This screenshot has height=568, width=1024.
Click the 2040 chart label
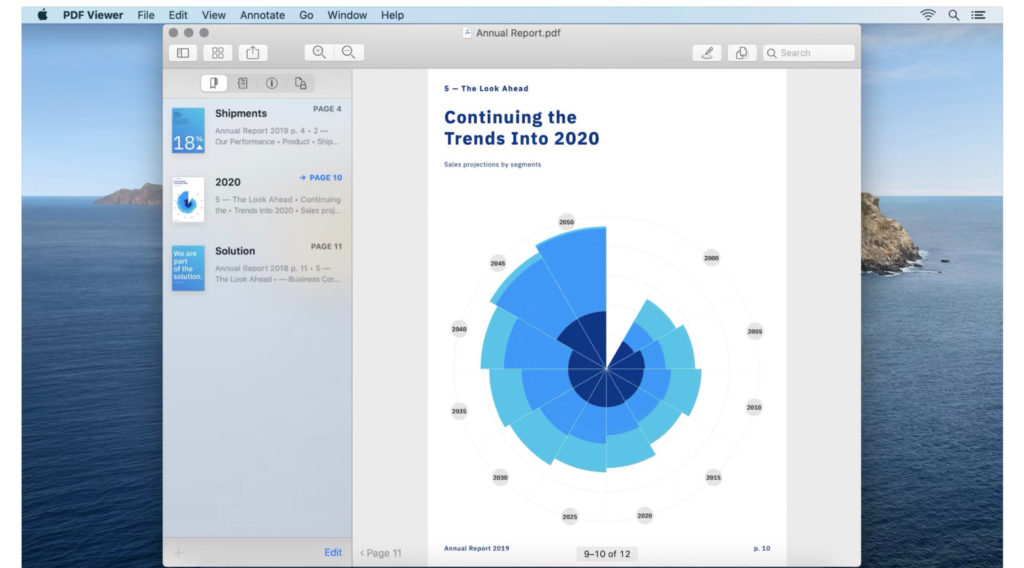459,329
